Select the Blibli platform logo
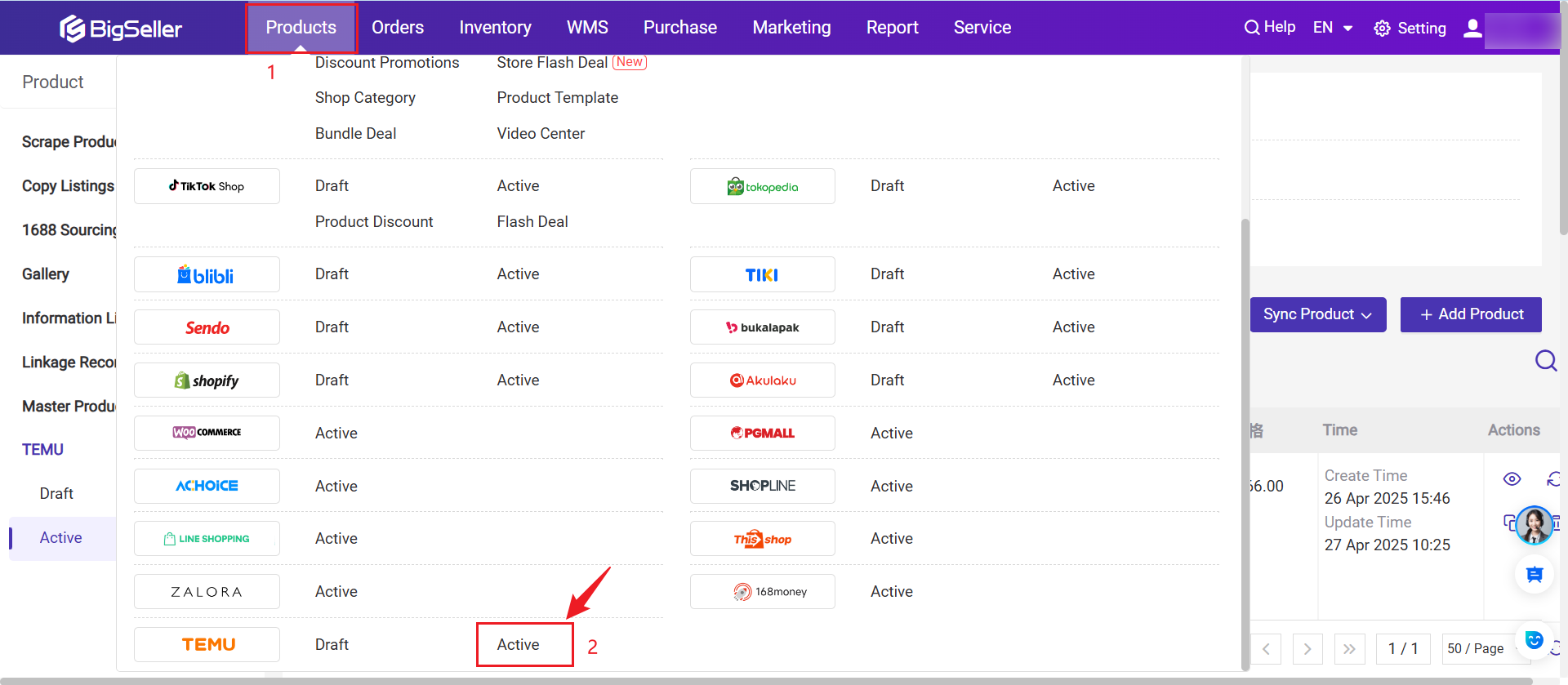The height and width of the screenshot is (685, 1568). pyautogui.click(x=207, y=274)
